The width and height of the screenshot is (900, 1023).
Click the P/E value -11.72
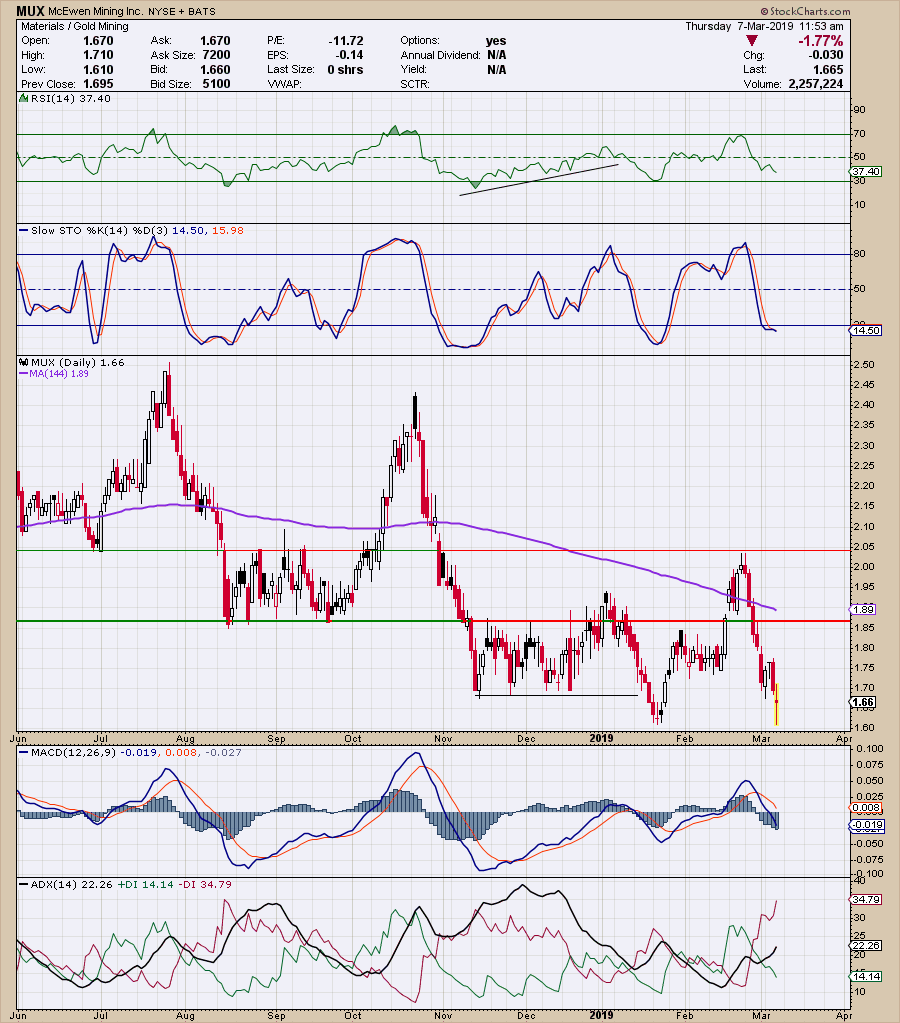click(x=346, y=40)
